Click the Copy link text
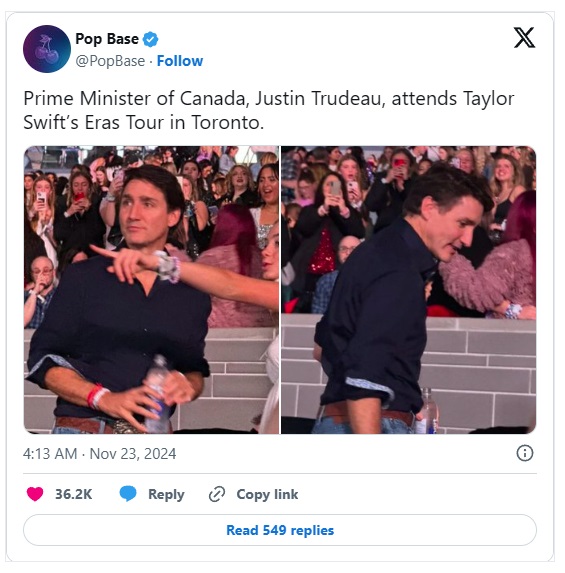Viewport: 565px width, 573px height. 267,494
